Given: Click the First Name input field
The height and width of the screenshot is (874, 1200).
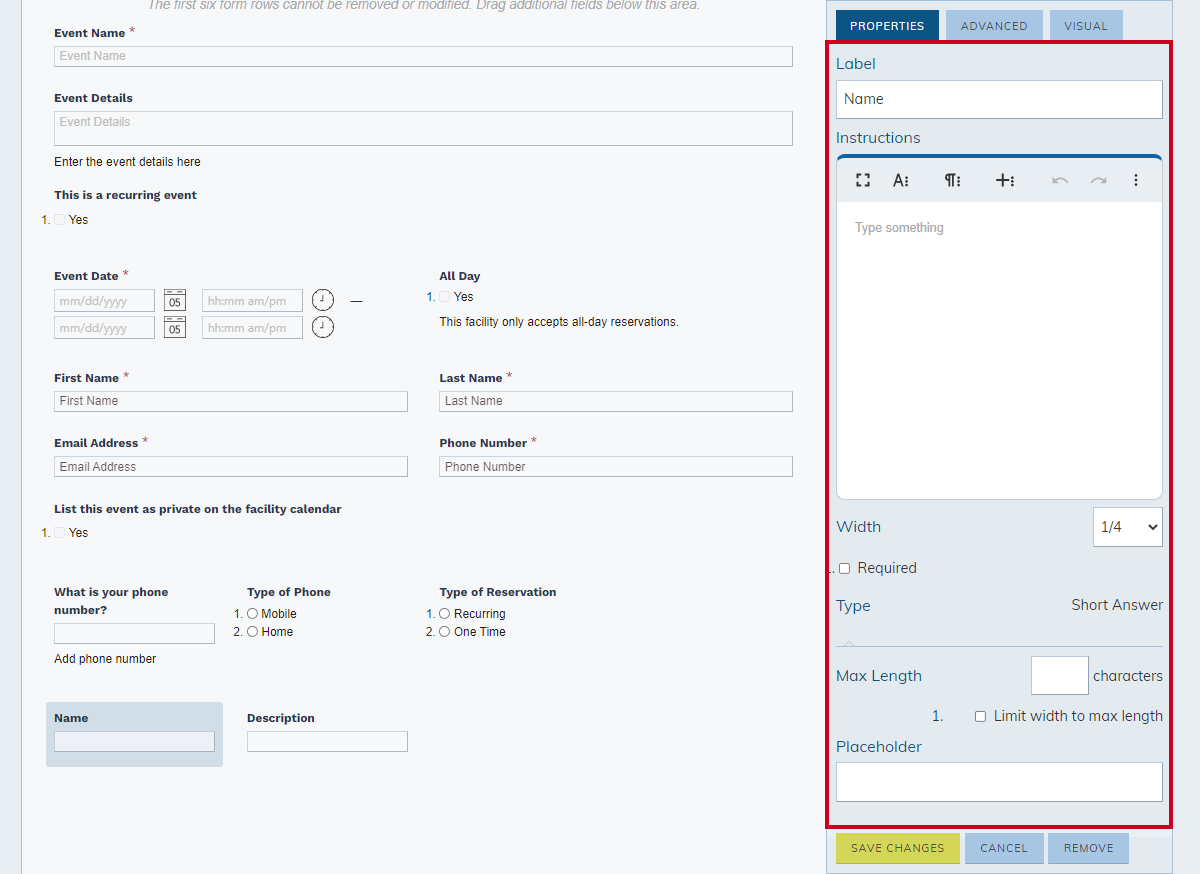Looking at the screenshot, I should coord(231,401).
